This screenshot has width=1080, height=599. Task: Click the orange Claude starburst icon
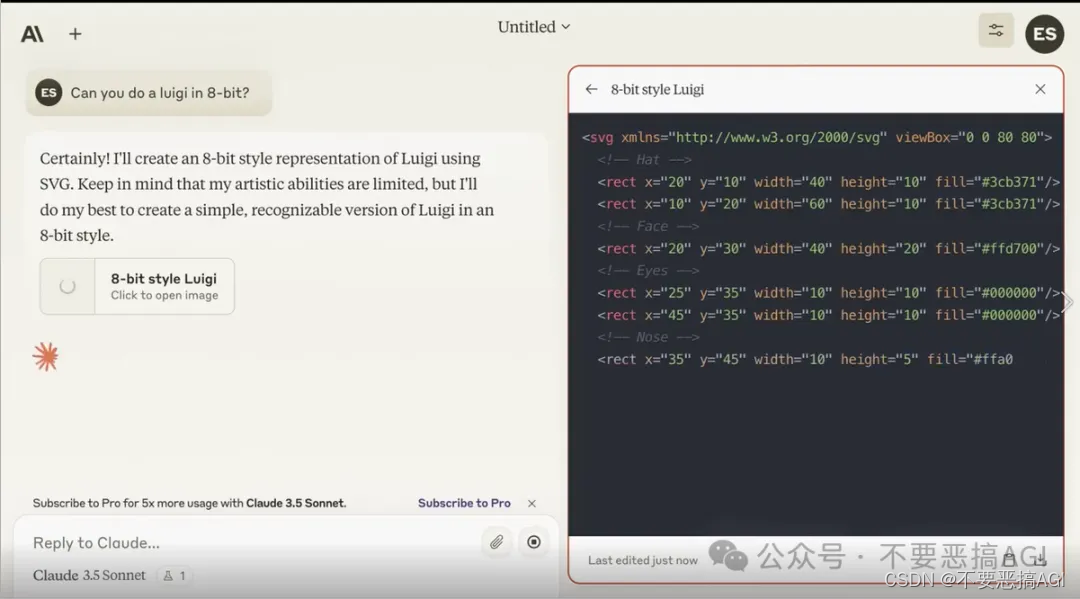pyautogui.click(x=45, y=357)
